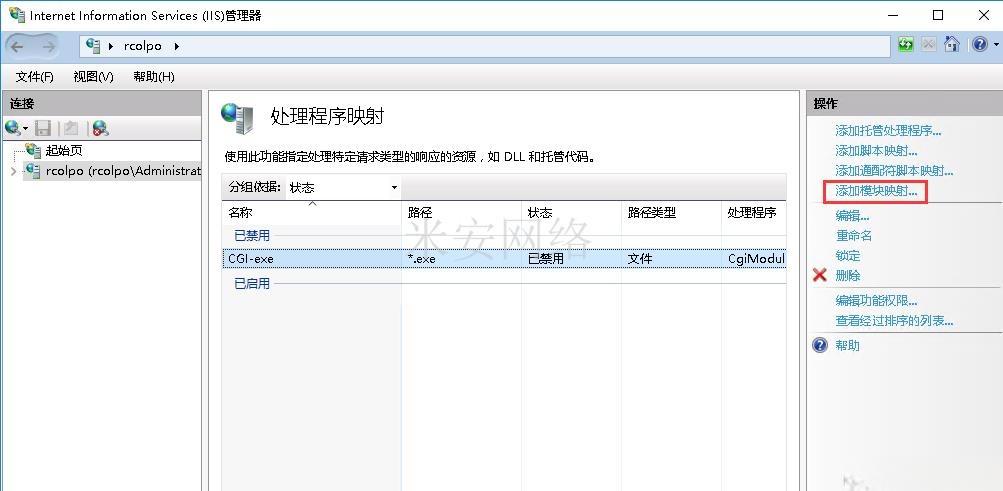Click 编辑功能权限... link
1003x491 pixels.
(x=876, y=300)
